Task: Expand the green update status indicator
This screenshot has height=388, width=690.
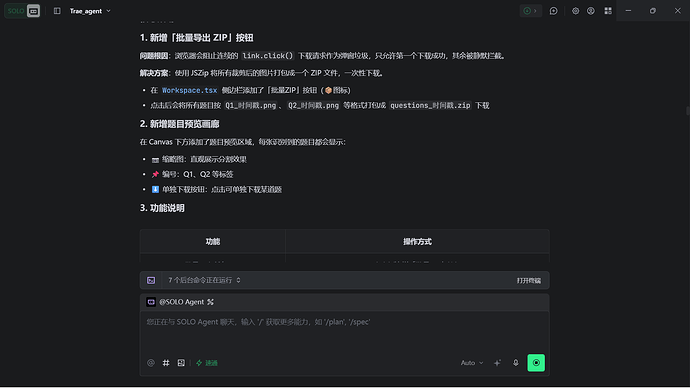Action: (x=530, y=11)
